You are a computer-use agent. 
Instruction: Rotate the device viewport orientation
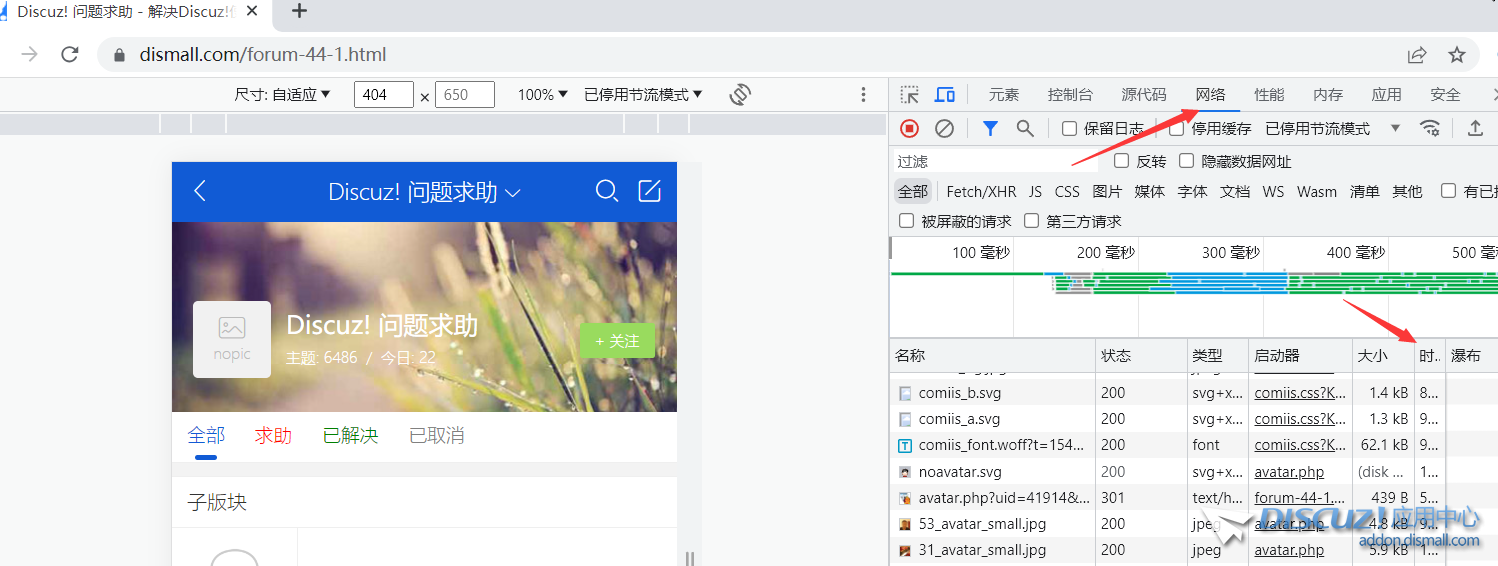pyautogui.click(x=740, y=95)
